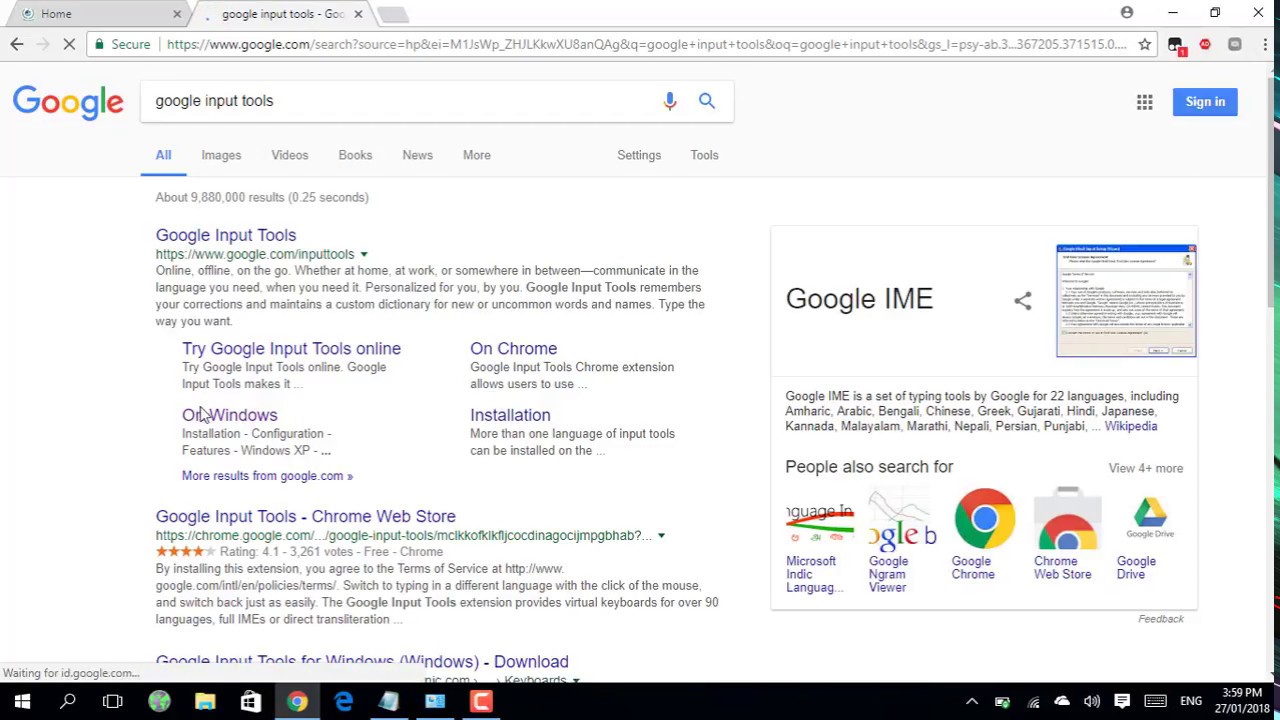Click the Feedback link under the panel

[x=1161, y=619]
